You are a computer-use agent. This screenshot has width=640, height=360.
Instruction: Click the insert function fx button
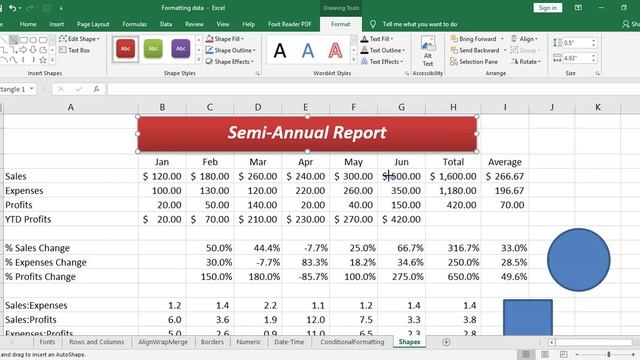[x=96, y=89]
